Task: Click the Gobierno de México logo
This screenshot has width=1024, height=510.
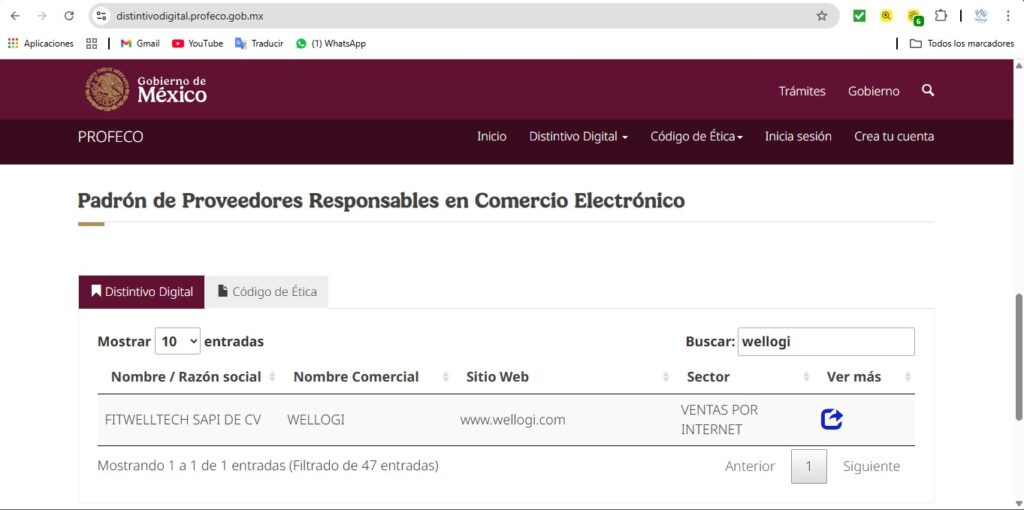Action: (x=146, y=90)
